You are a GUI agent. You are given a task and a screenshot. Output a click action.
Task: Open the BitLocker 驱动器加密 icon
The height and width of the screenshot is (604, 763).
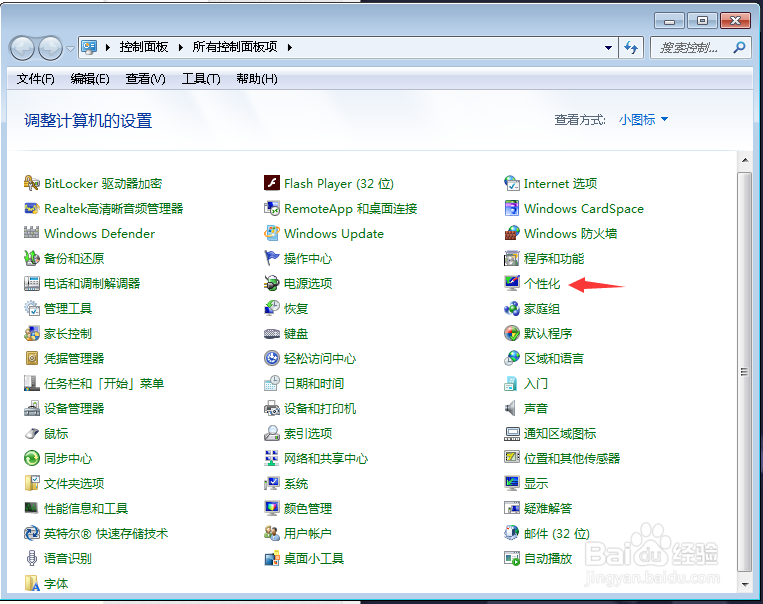(x=32, y=183)
